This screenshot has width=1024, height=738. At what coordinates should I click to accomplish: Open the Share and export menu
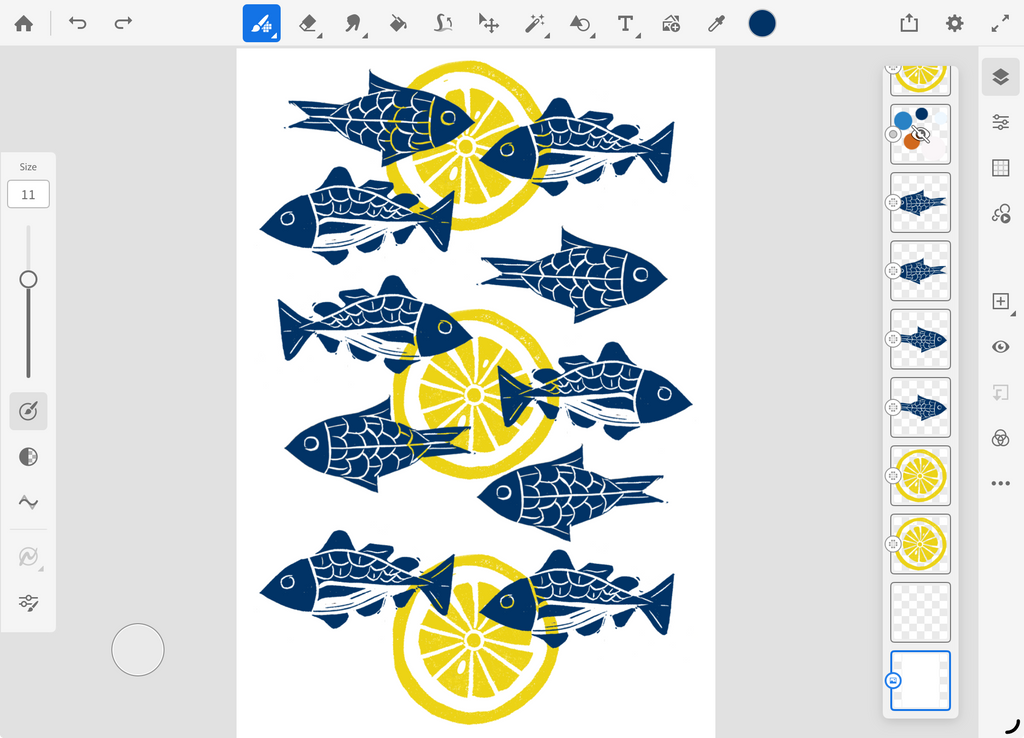tap(909, 24)
